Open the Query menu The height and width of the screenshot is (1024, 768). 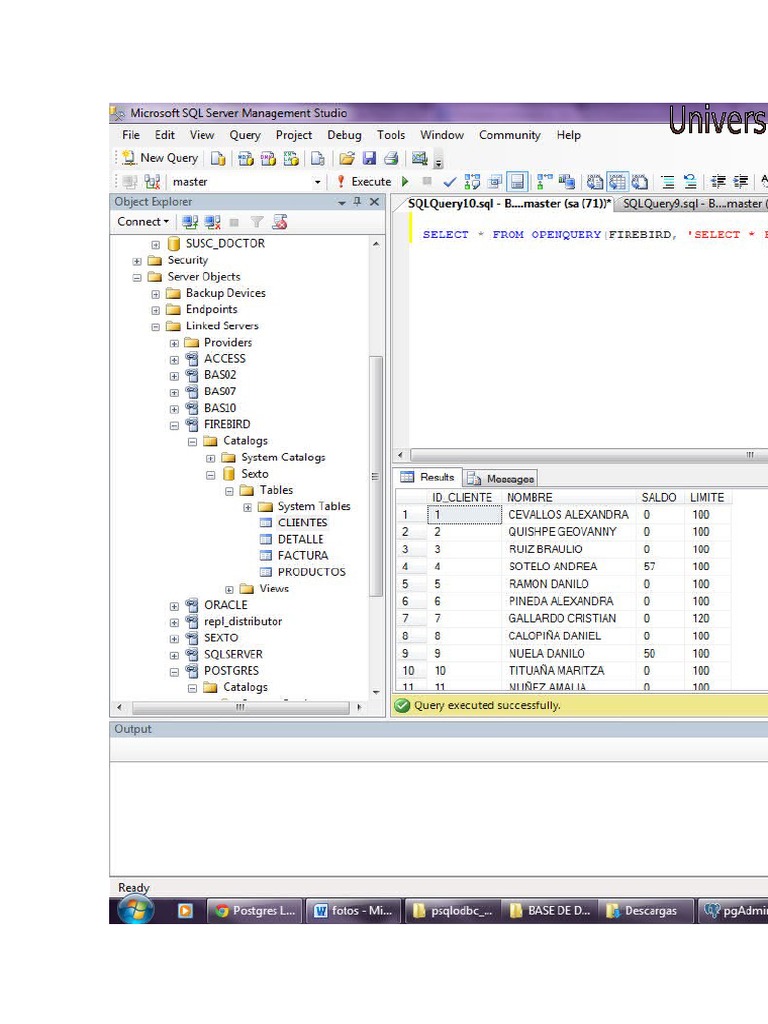point(245,135)
